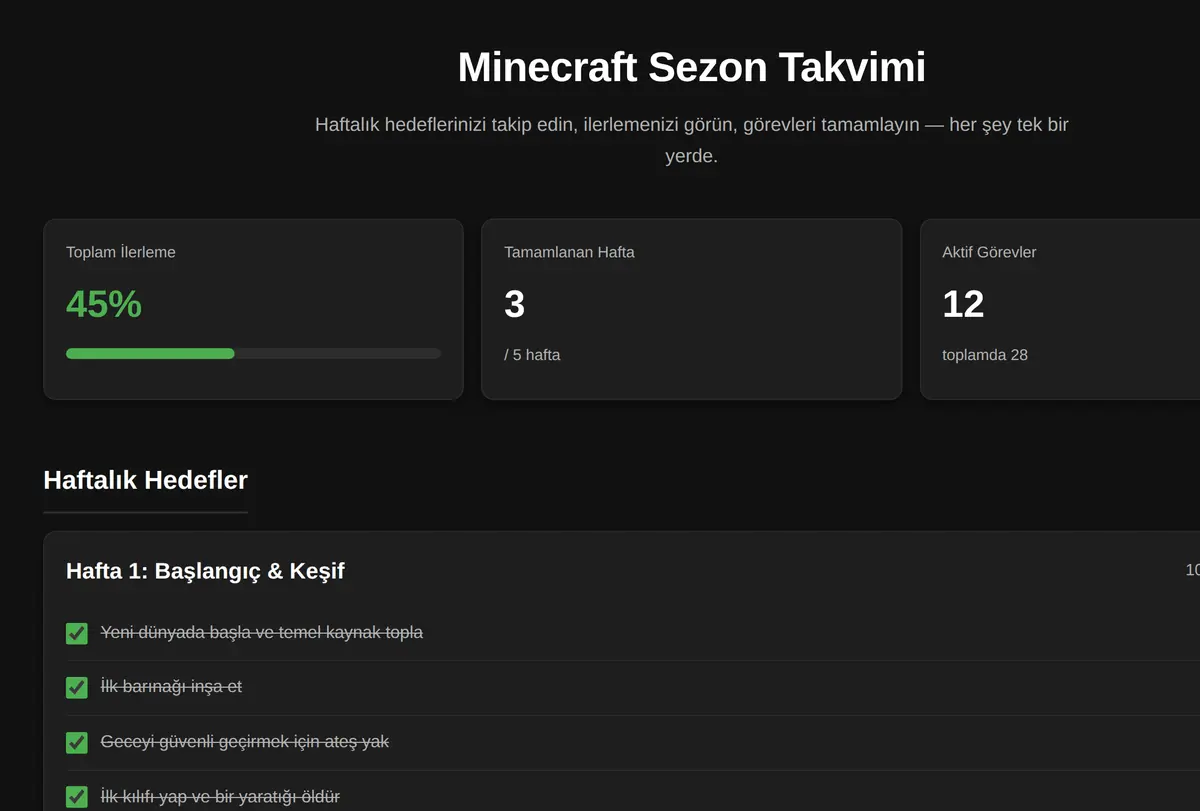1200x811 pixels.
Task: Click the completed weeks value 3
Action: pyautogui.click(x=515, y=304)
